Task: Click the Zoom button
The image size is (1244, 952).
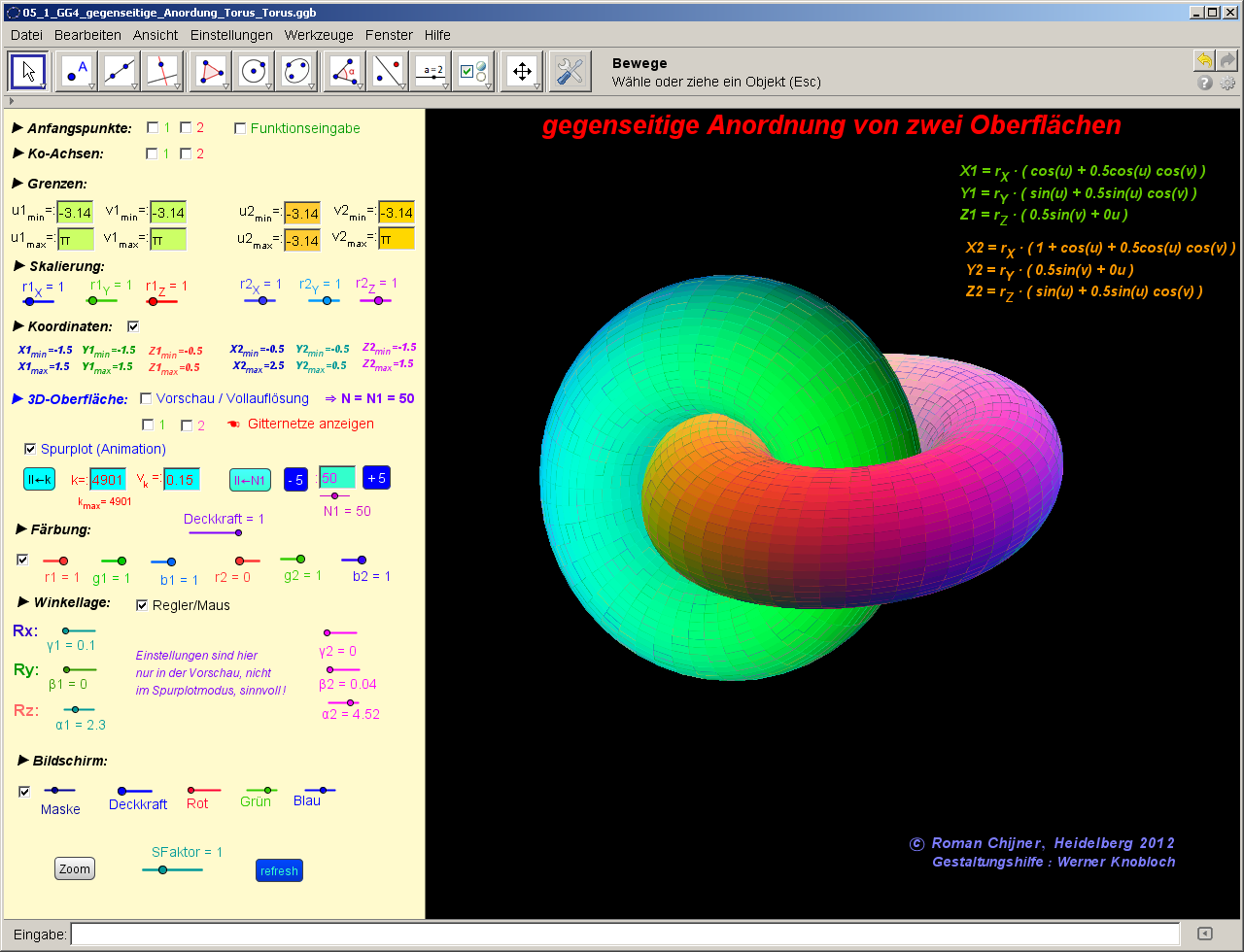Action: pos(75,868)
